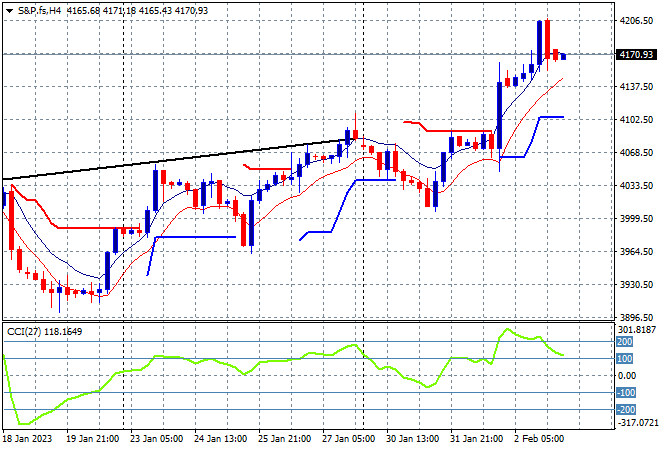660x450 pixels.
Task: Click the 23 Jan 05:00 time label
Action: [x=157, y=439]
